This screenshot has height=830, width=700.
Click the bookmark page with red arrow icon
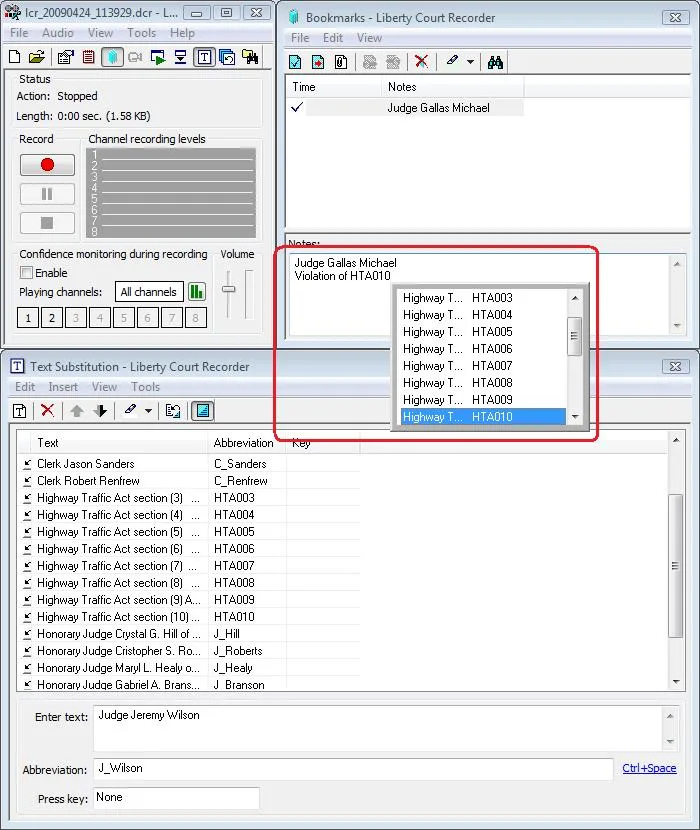pos(318,62)
